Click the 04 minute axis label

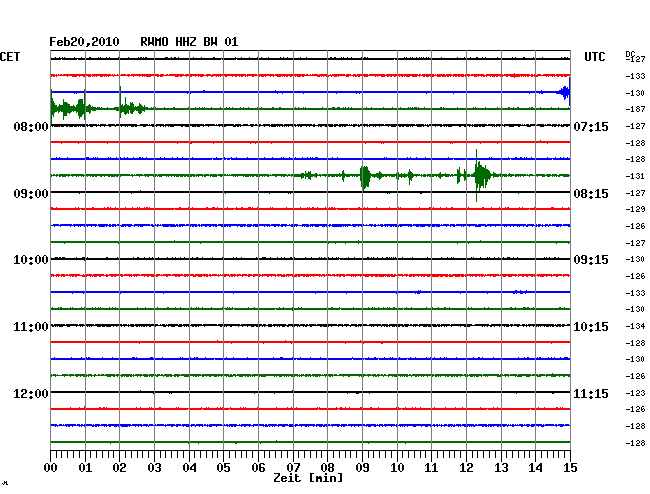point(189,468)
